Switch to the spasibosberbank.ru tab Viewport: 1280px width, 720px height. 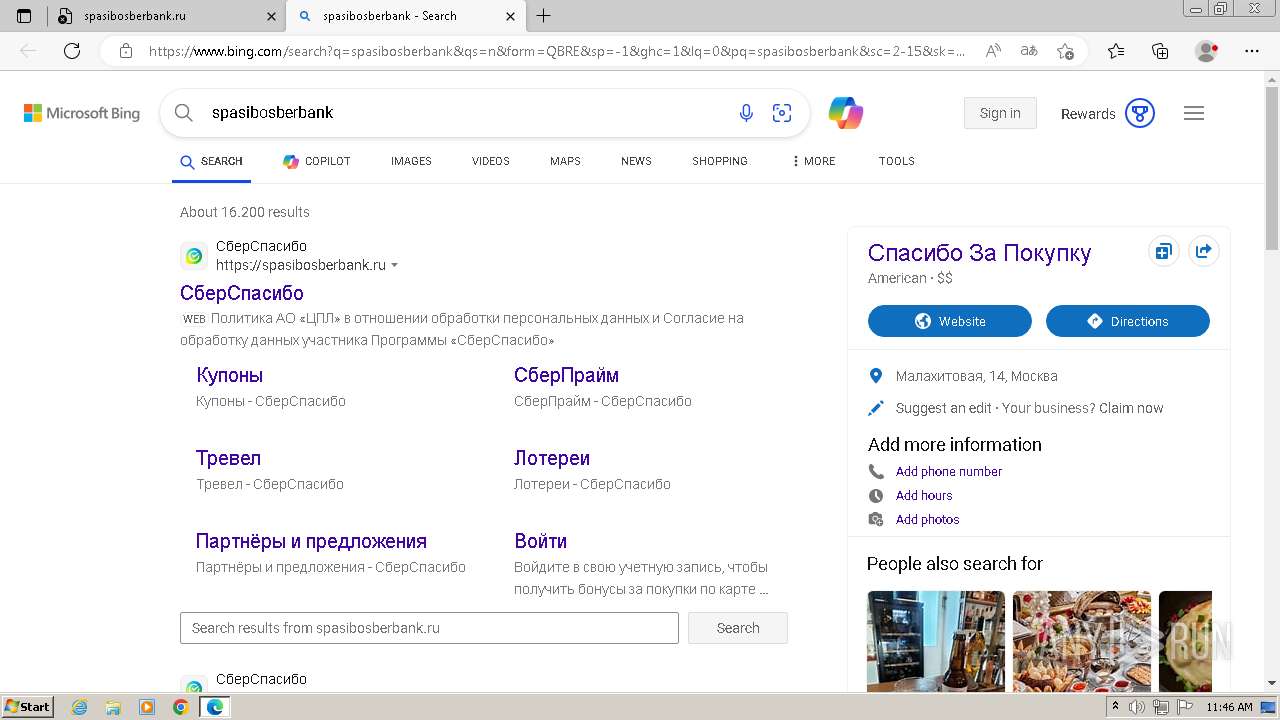click(x=166, y=16)
